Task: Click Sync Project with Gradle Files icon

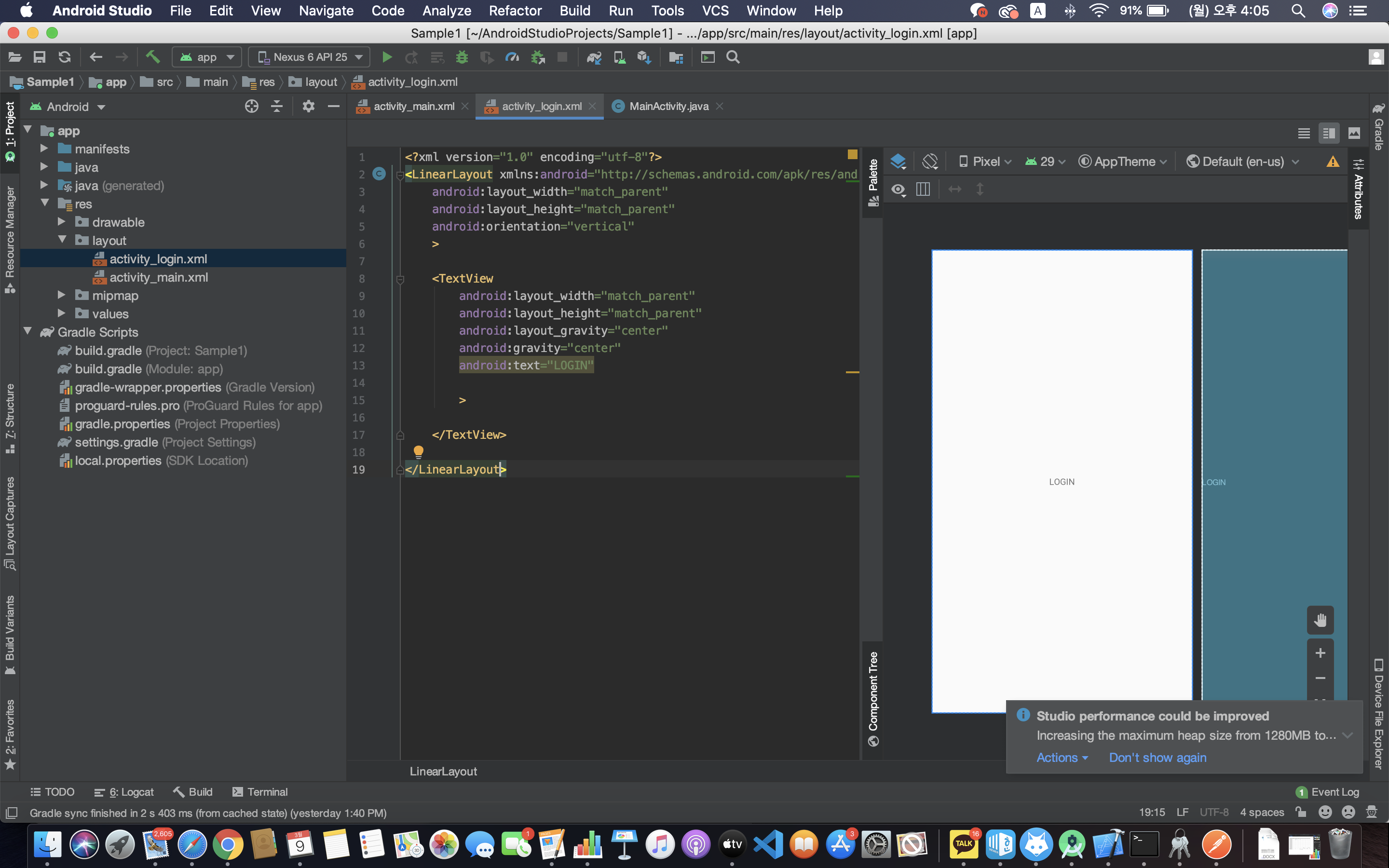Action: click(594, 57)
